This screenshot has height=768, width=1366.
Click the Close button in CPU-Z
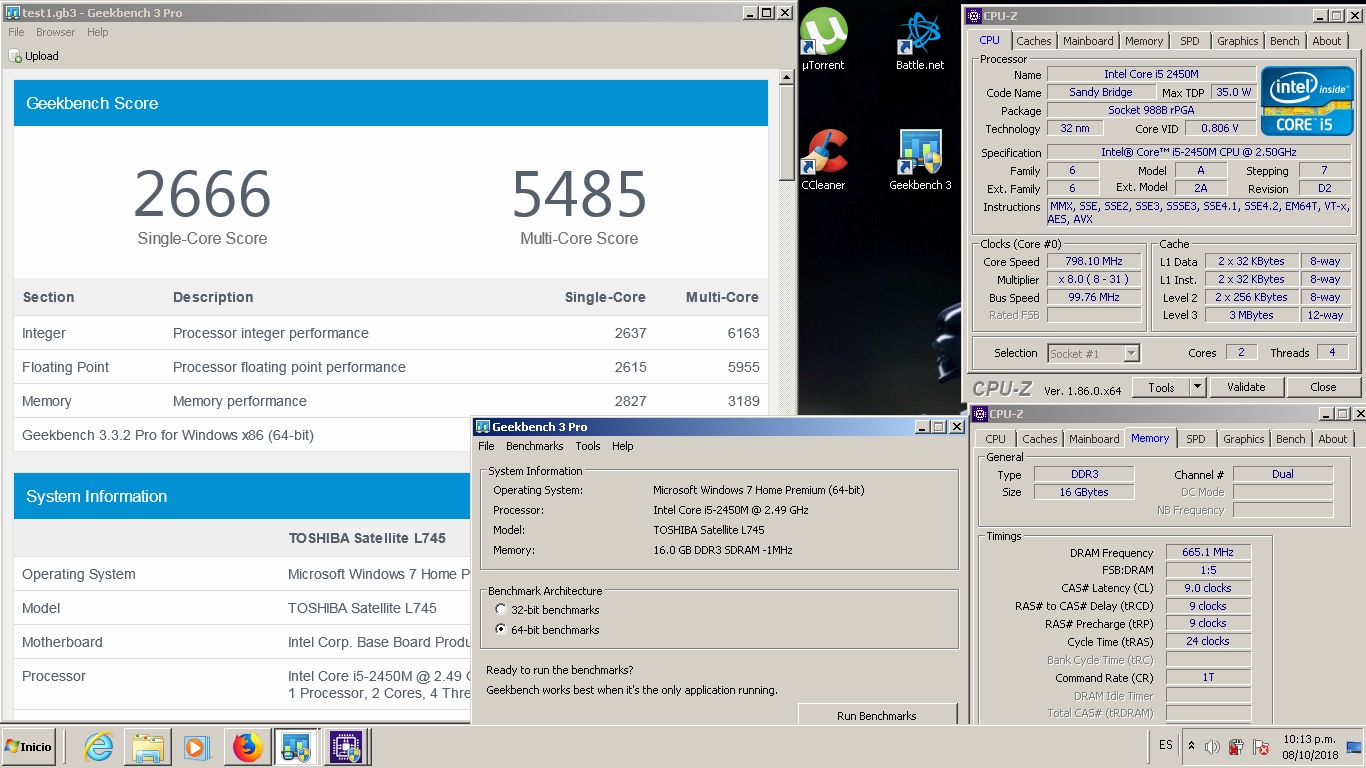[1323, 387]
